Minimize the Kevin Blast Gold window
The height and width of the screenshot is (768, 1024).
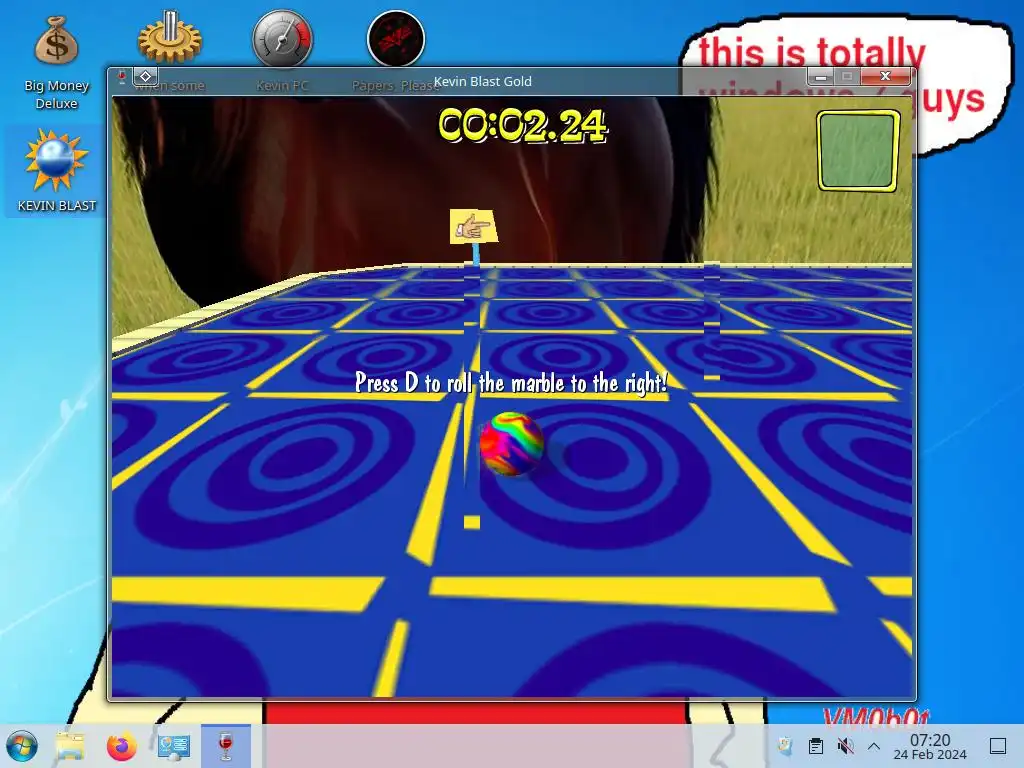[821, 76]
